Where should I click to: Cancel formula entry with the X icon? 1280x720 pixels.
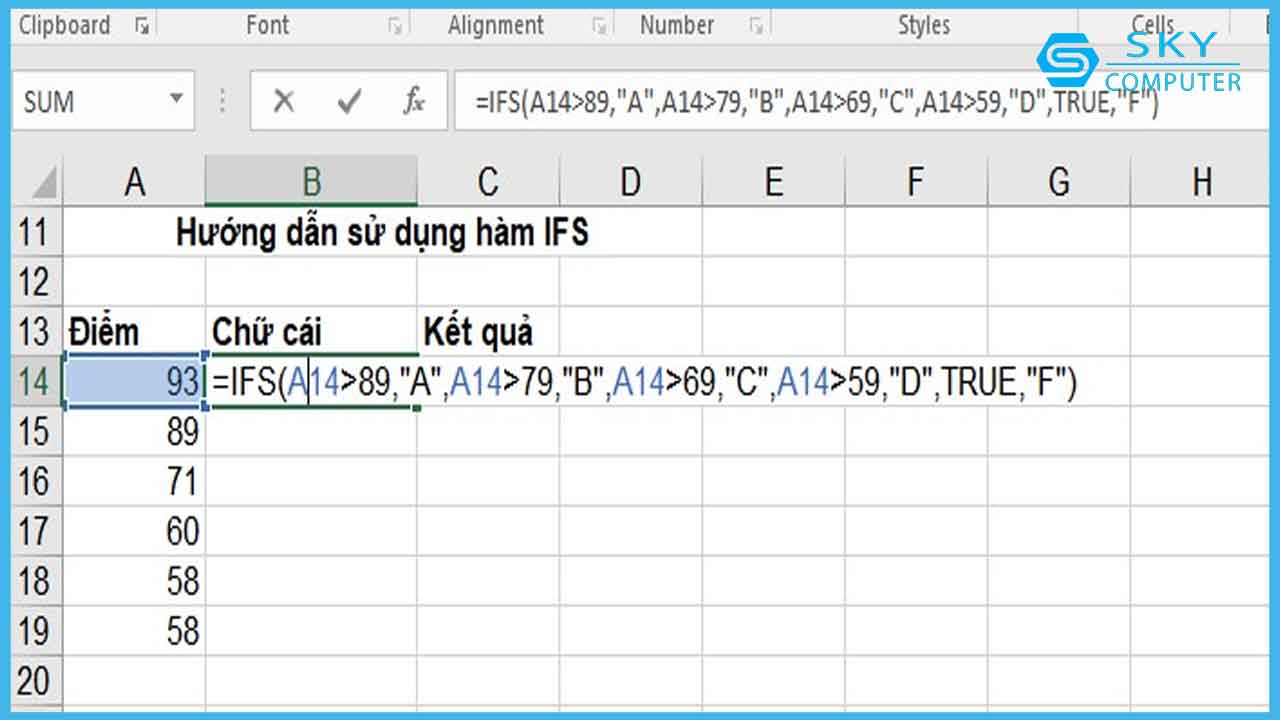[x=284, y=101]
